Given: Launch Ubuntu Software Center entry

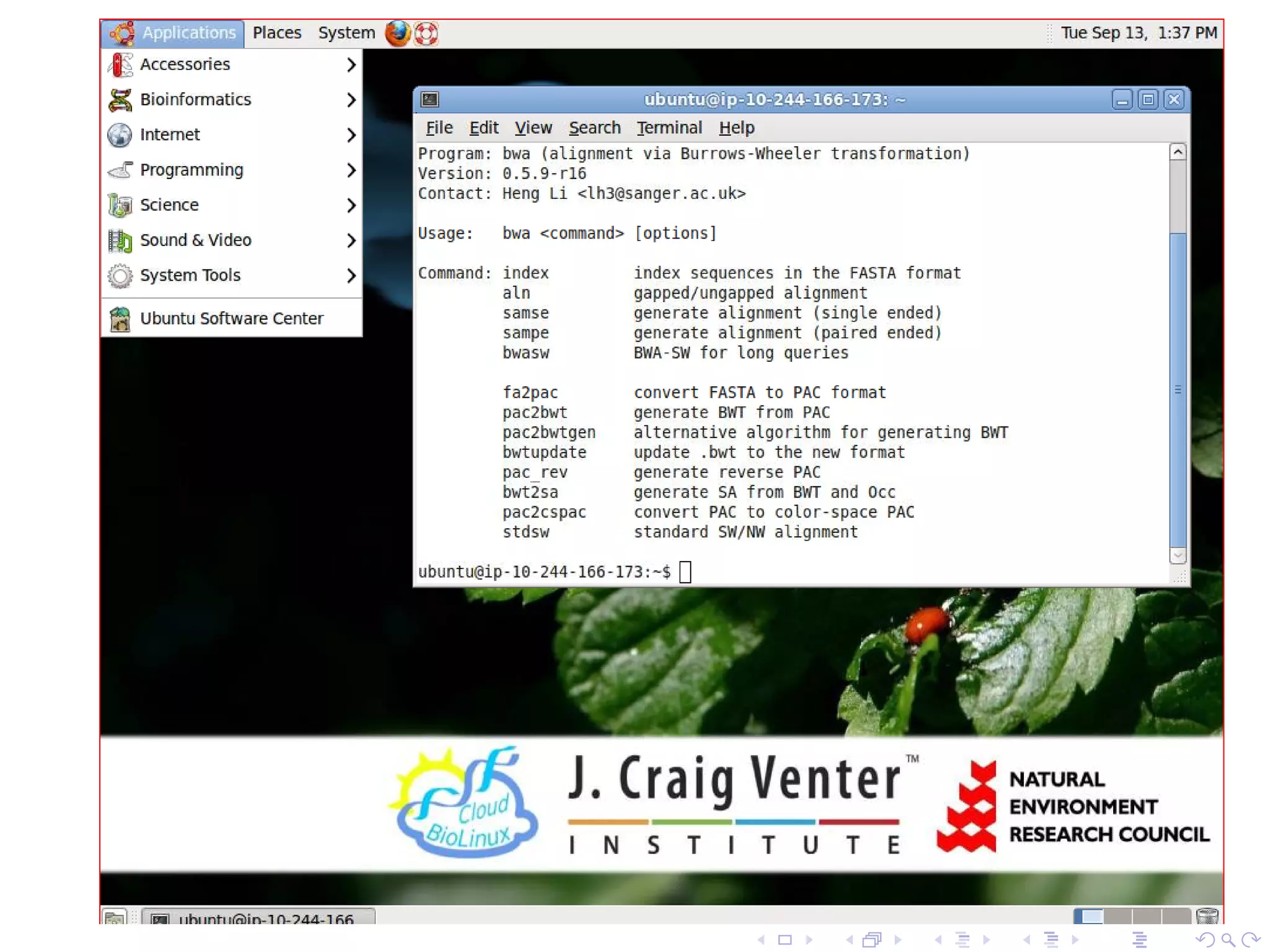Looking at the screenshot, I should (x=232, y=319).
